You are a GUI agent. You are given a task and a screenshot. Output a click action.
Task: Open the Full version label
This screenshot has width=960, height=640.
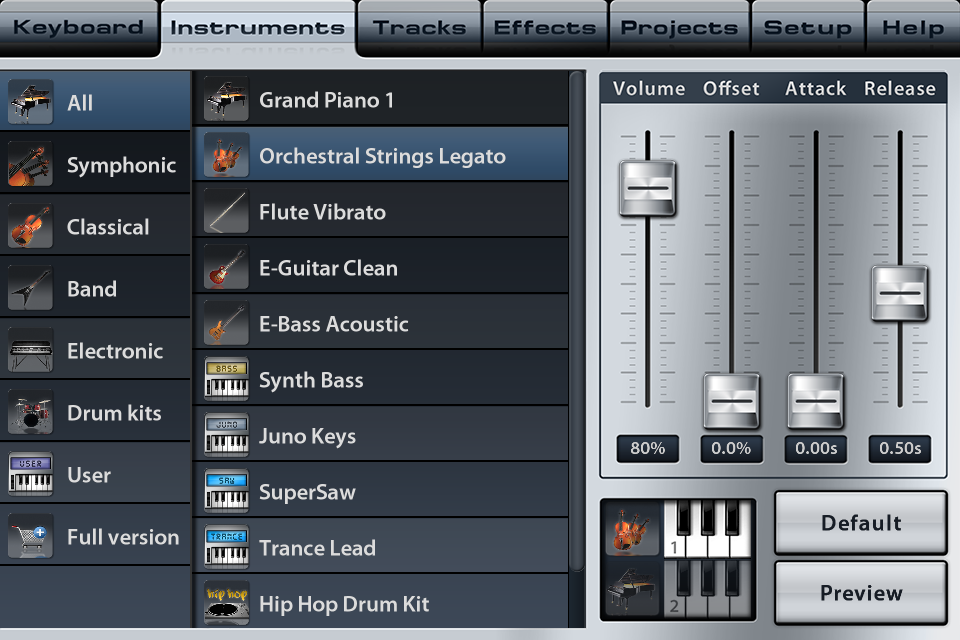[123, 537]
